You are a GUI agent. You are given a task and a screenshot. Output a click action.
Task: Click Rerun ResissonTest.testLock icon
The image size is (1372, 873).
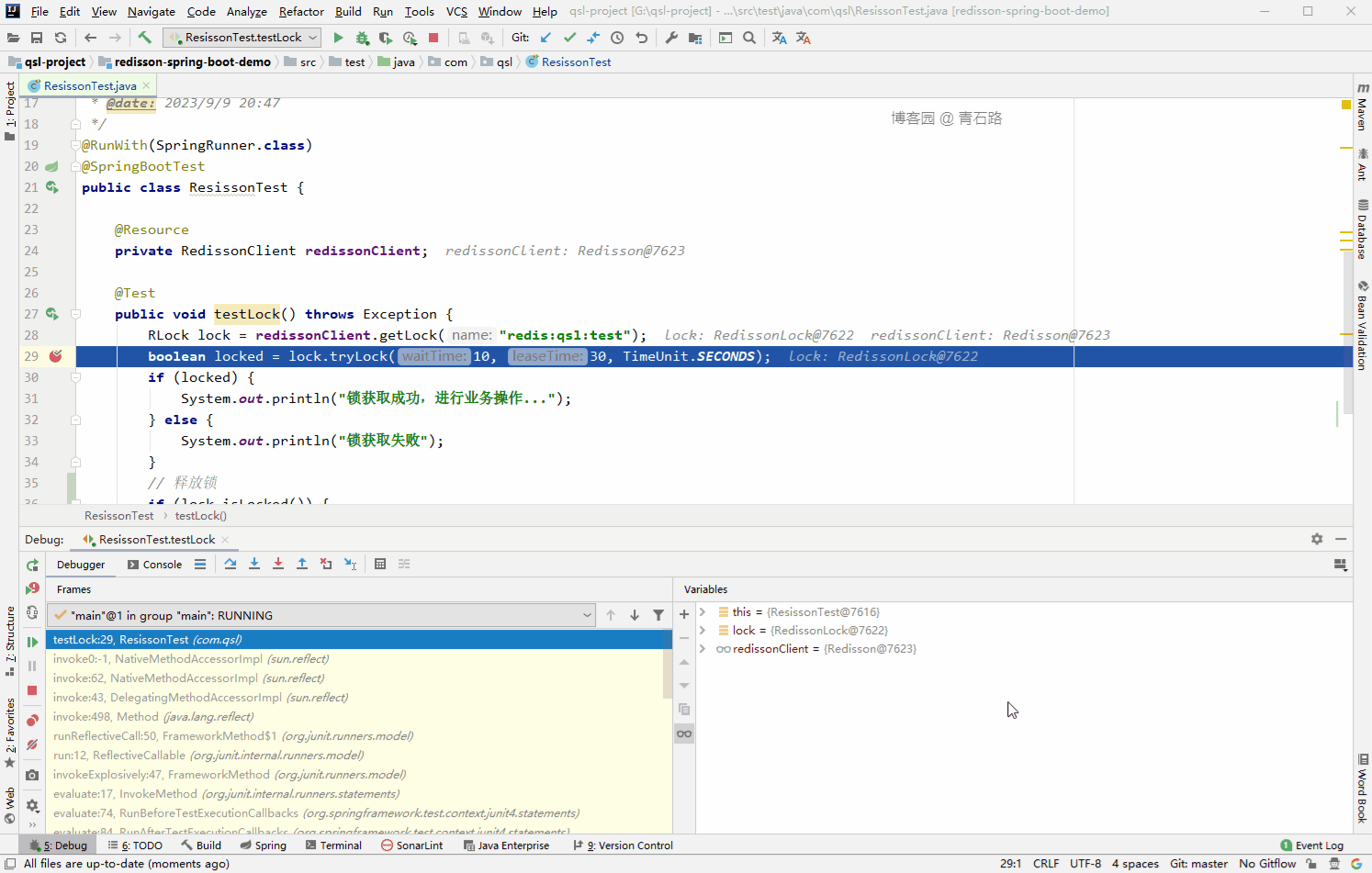pyautogui.click(x=32, y=565)
